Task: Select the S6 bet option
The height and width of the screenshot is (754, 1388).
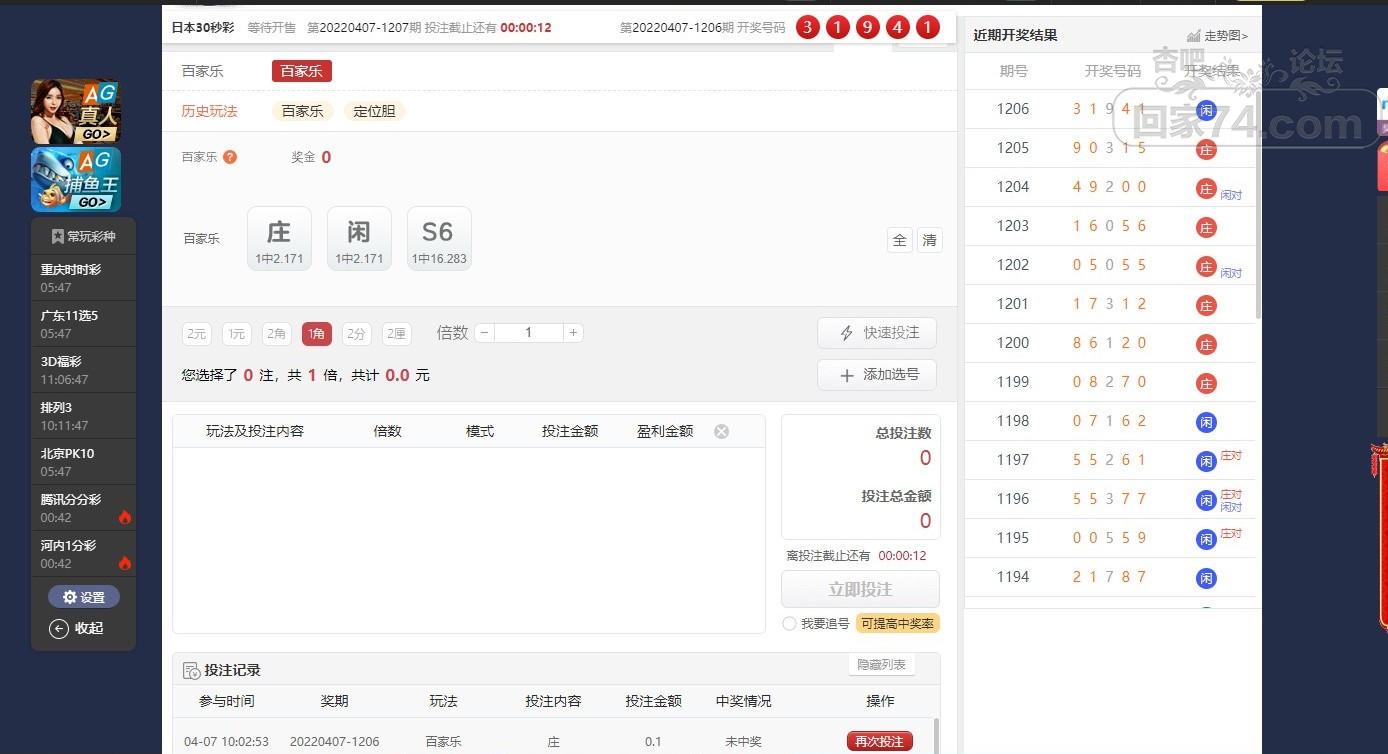Action: click(439, 239)
